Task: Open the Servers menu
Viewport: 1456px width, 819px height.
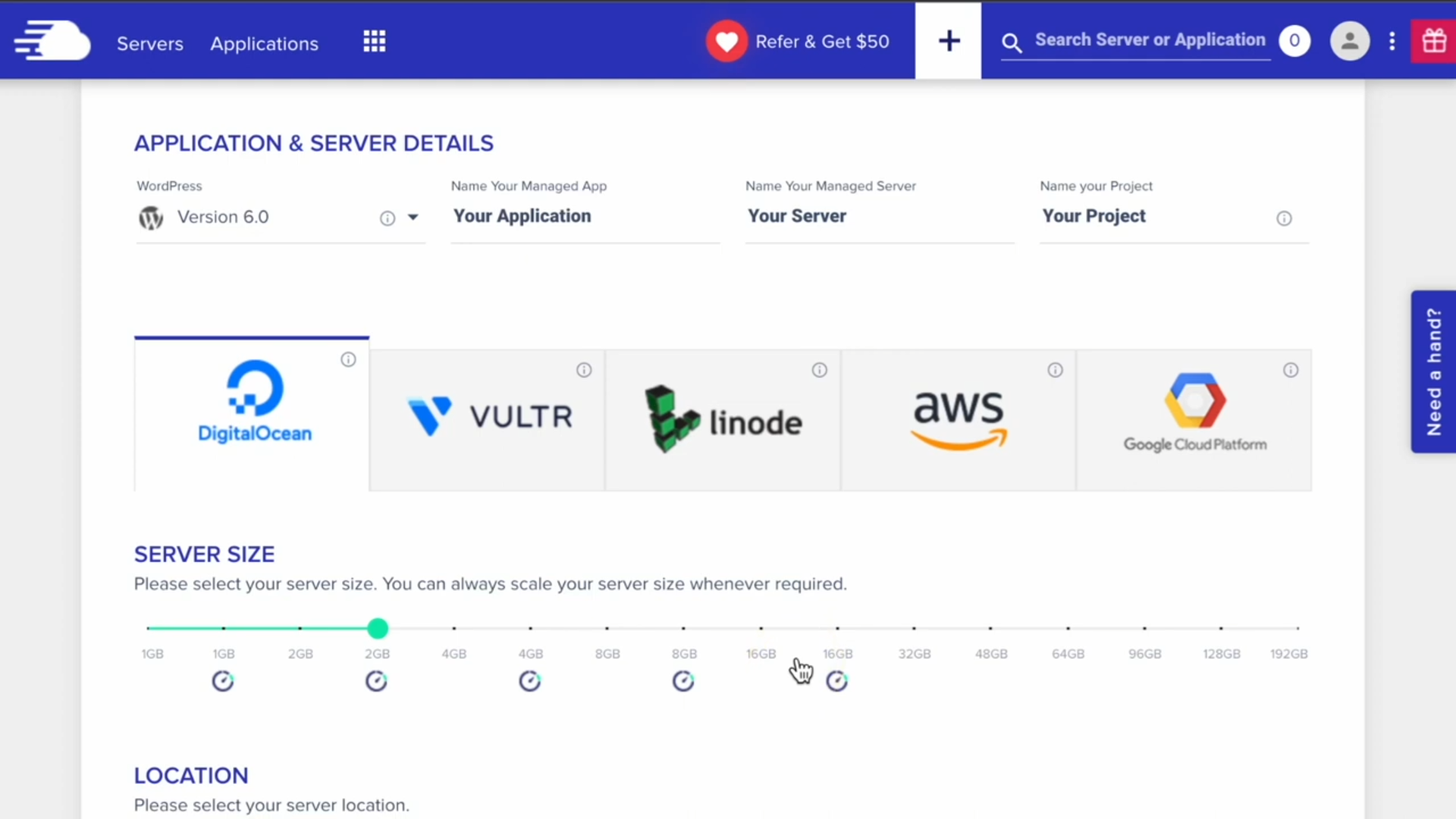Action: (x=150, y=43)
